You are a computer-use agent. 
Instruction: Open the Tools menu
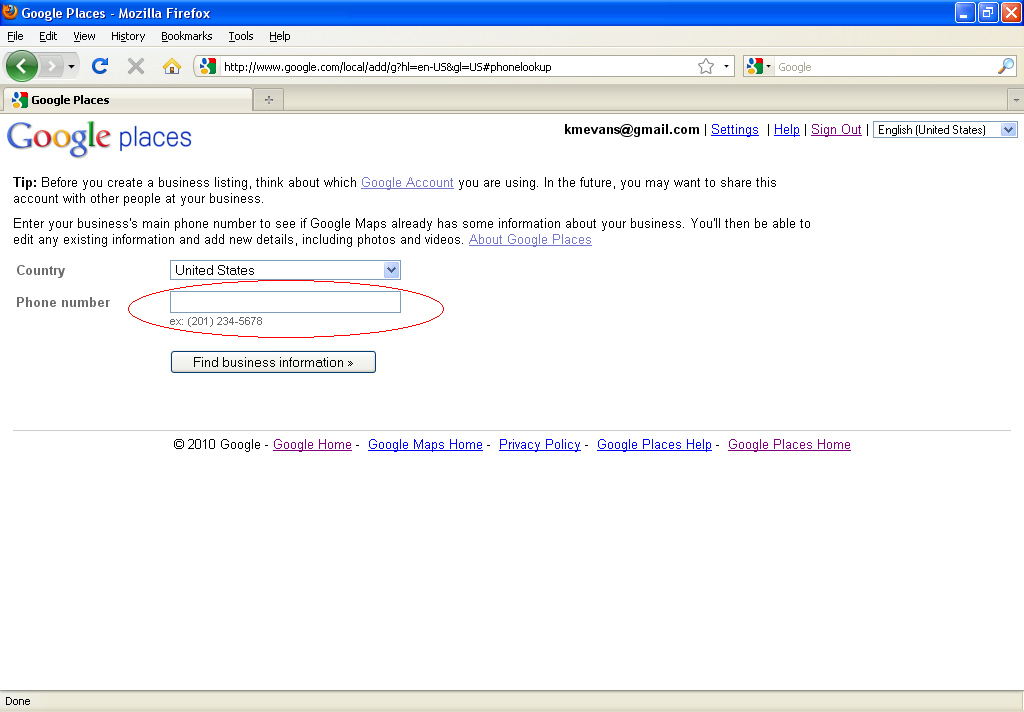(241, 36)
